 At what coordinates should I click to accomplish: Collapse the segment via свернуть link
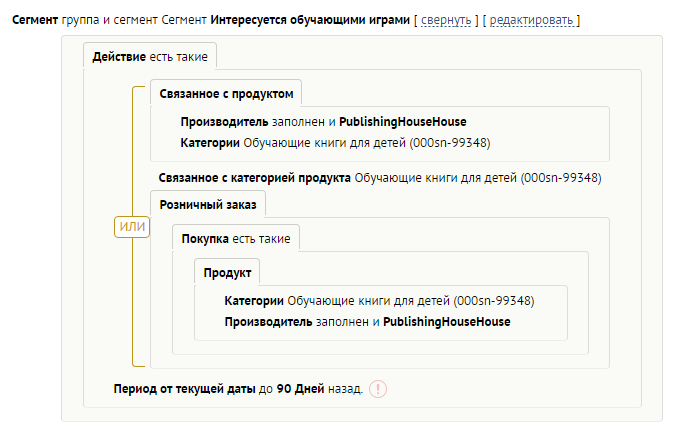446,20
